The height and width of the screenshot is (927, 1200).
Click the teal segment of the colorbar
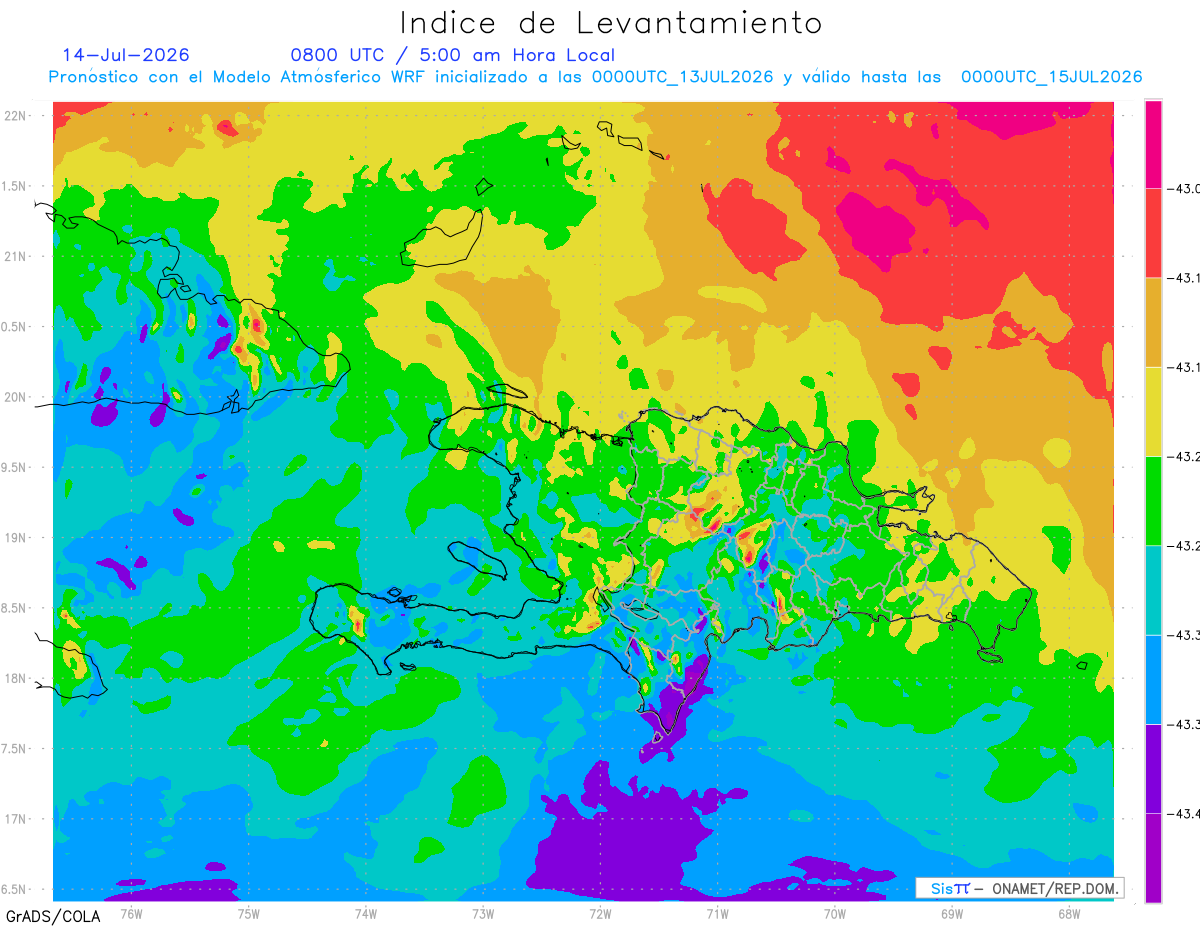point(1153,590)
